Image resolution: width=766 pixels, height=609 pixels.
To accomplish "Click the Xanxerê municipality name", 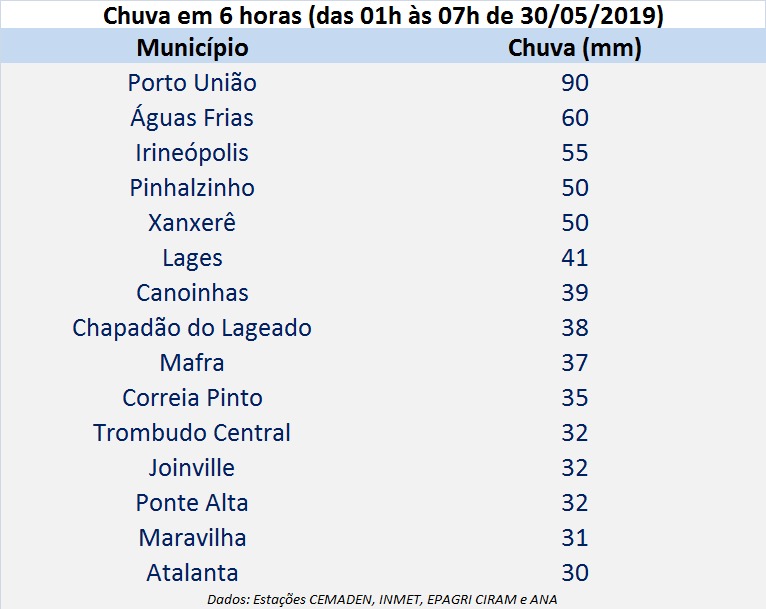I will pyautogui.click(x=192, y=223).
